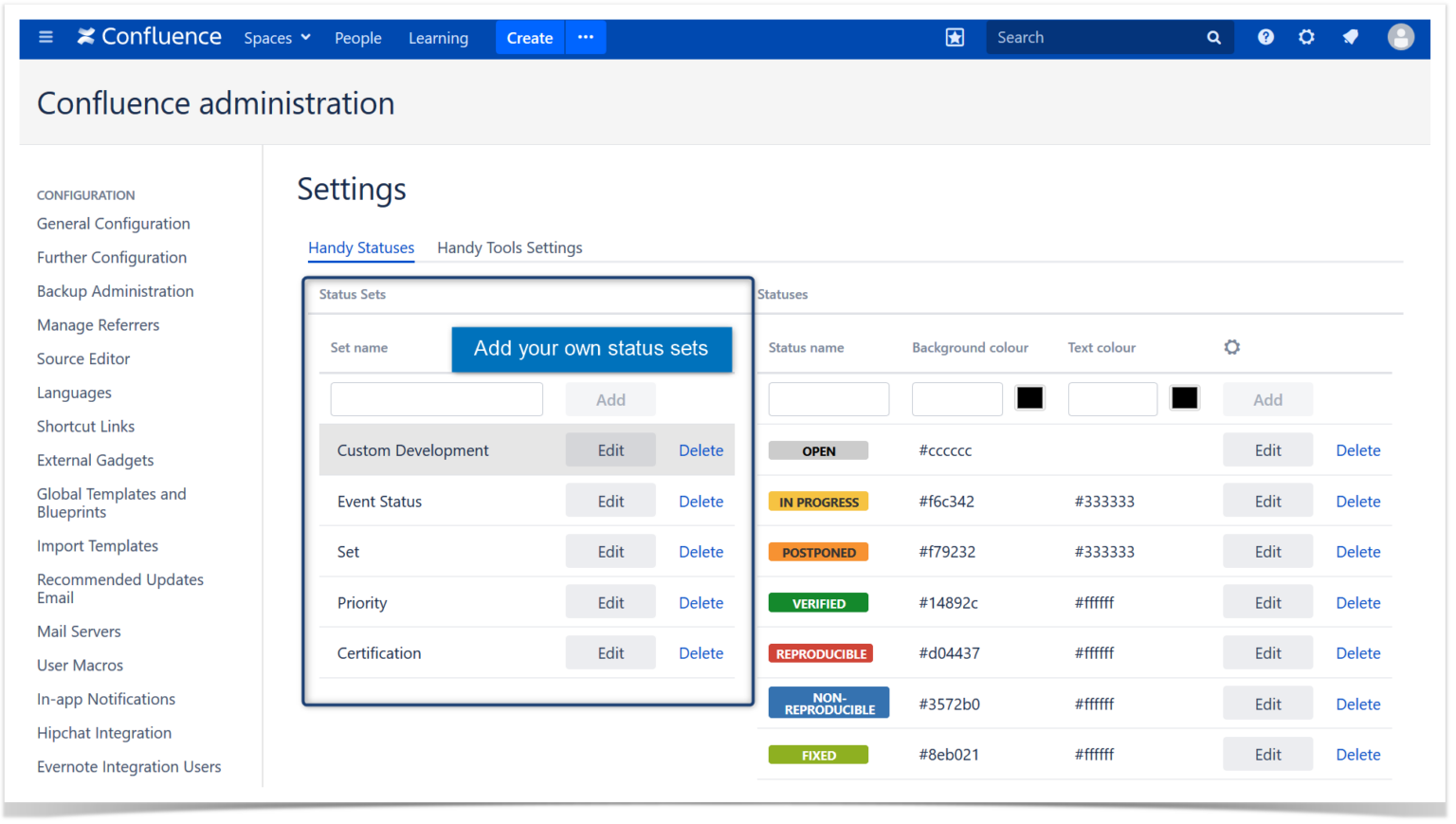Click the Create button
The height and width of the screenshot is (824, 1456).
pyautogui.click(x=529, y=38)
